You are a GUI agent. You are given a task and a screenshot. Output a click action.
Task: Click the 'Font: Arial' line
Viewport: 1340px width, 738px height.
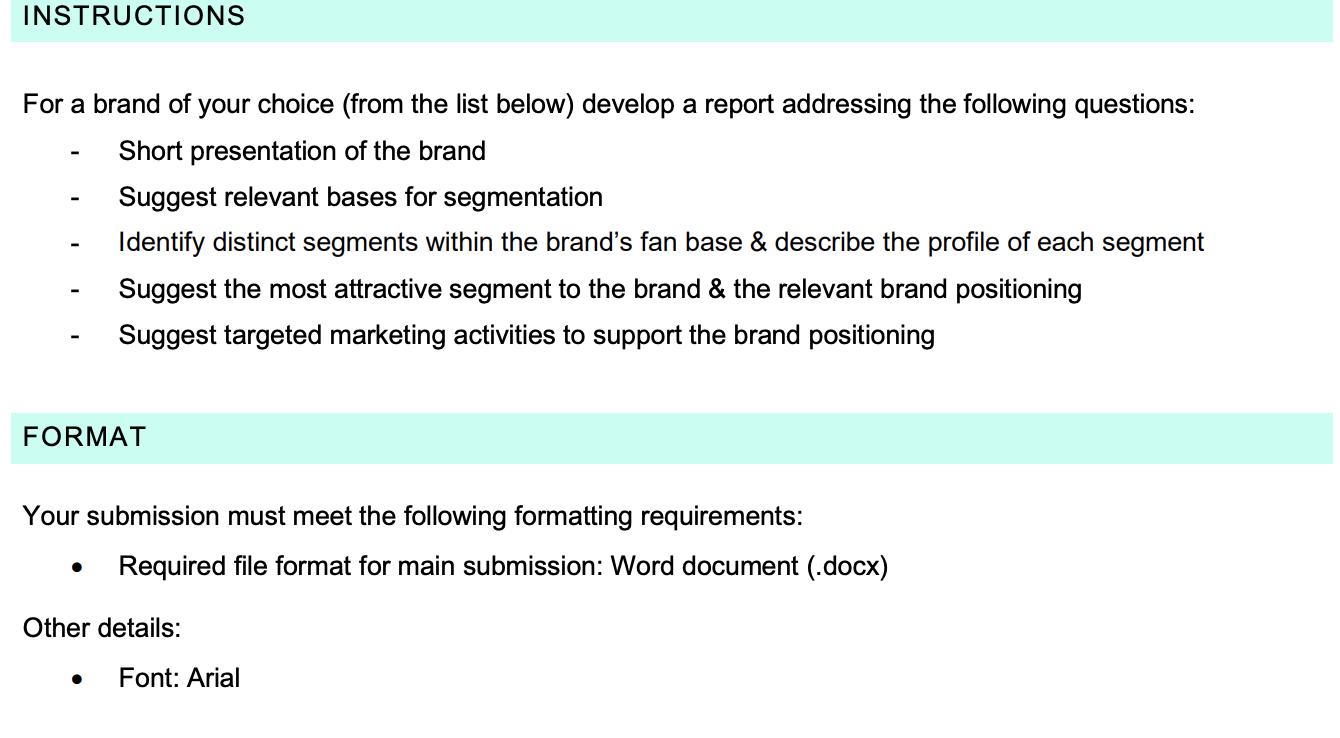pos(179,678)
